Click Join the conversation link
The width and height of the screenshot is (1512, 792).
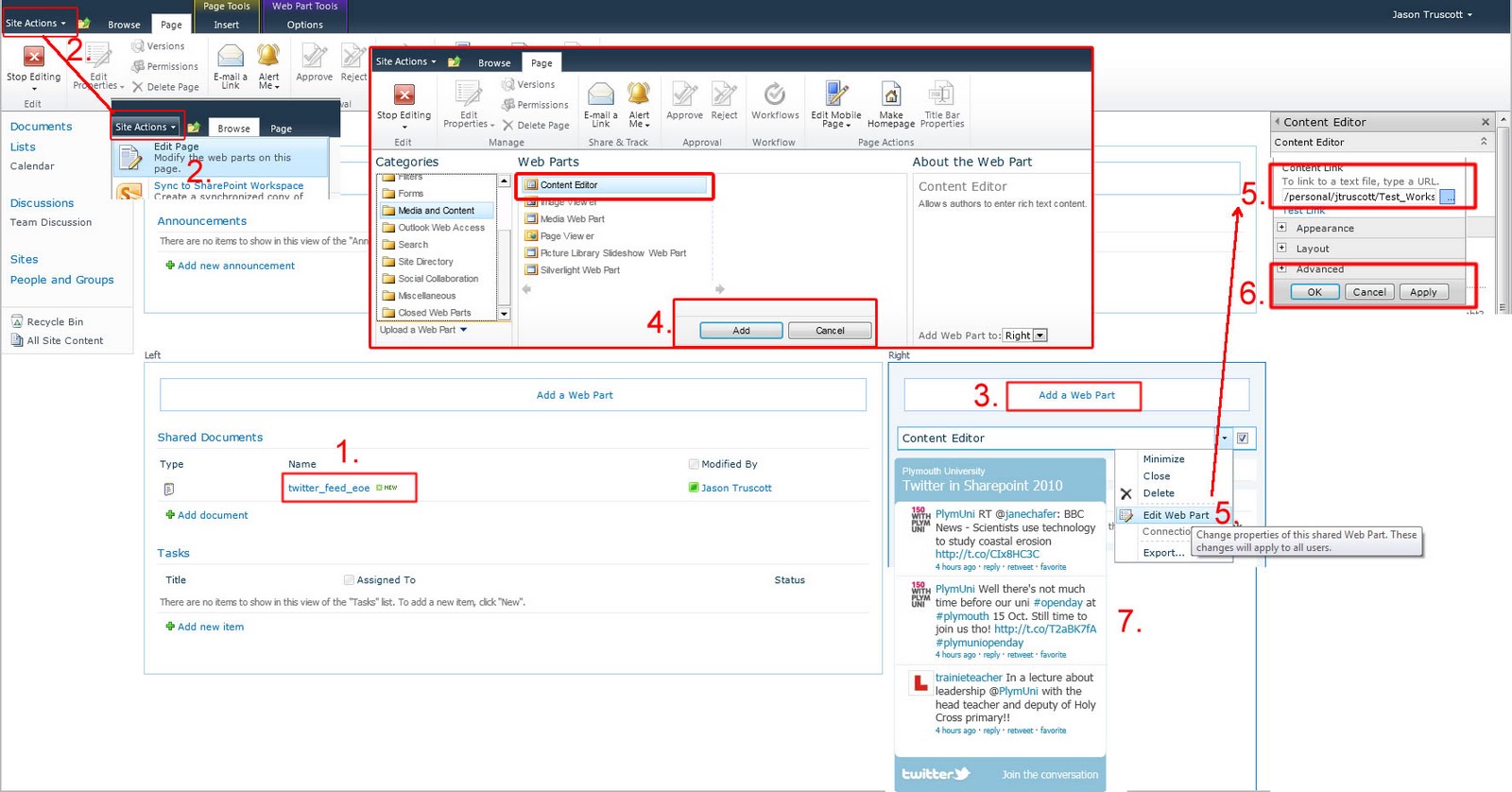pyautogui.click(x=1050, y=775)
